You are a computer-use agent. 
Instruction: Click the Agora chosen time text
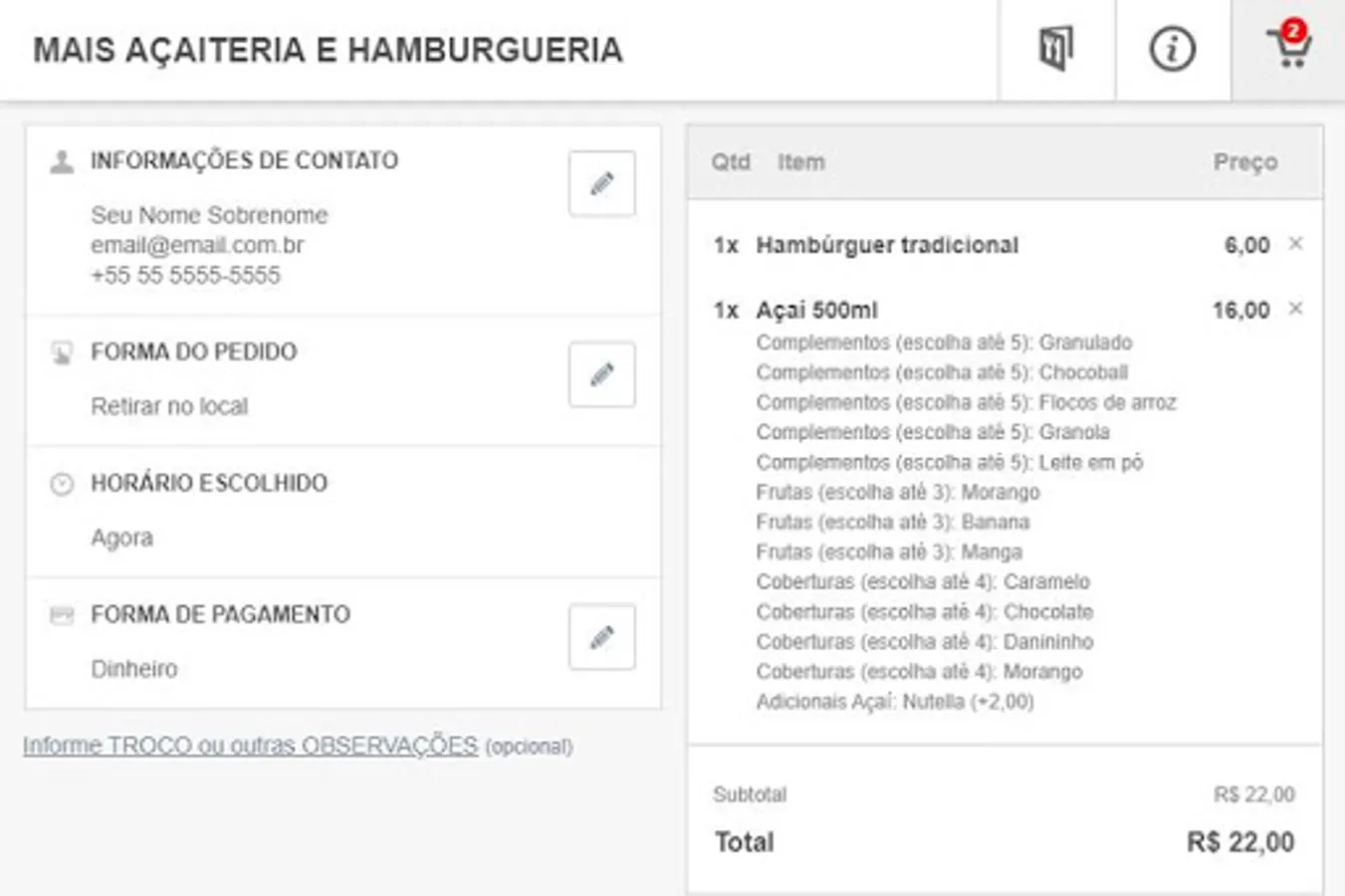122,538
